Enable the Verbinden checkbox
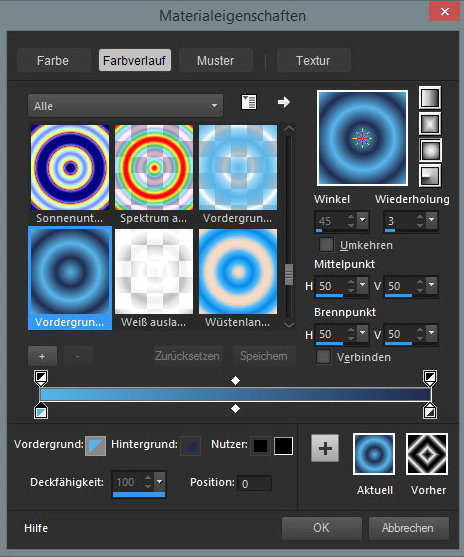The width and height of the screenshot is (464, 557). click(x=323, y=357)
